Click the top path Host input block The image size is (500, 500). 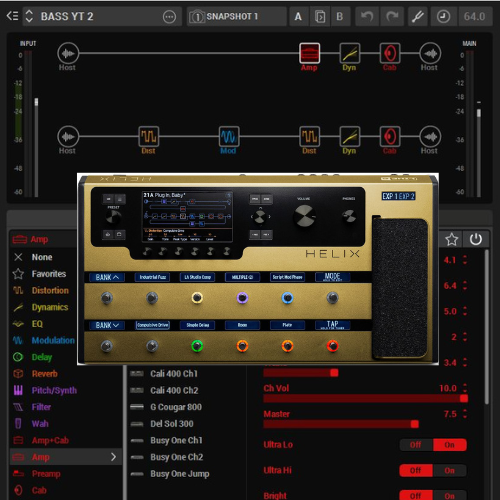pos(68,53)
